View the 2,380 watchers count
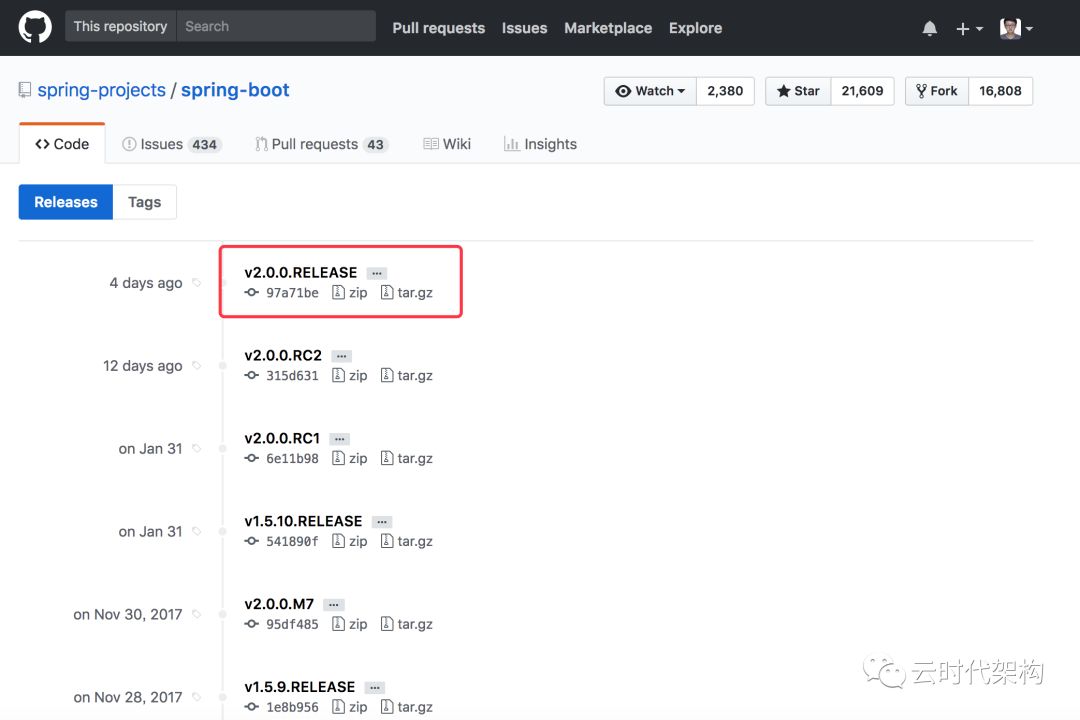The height and width of the screenshot is (720, 1080). (725, 91)
